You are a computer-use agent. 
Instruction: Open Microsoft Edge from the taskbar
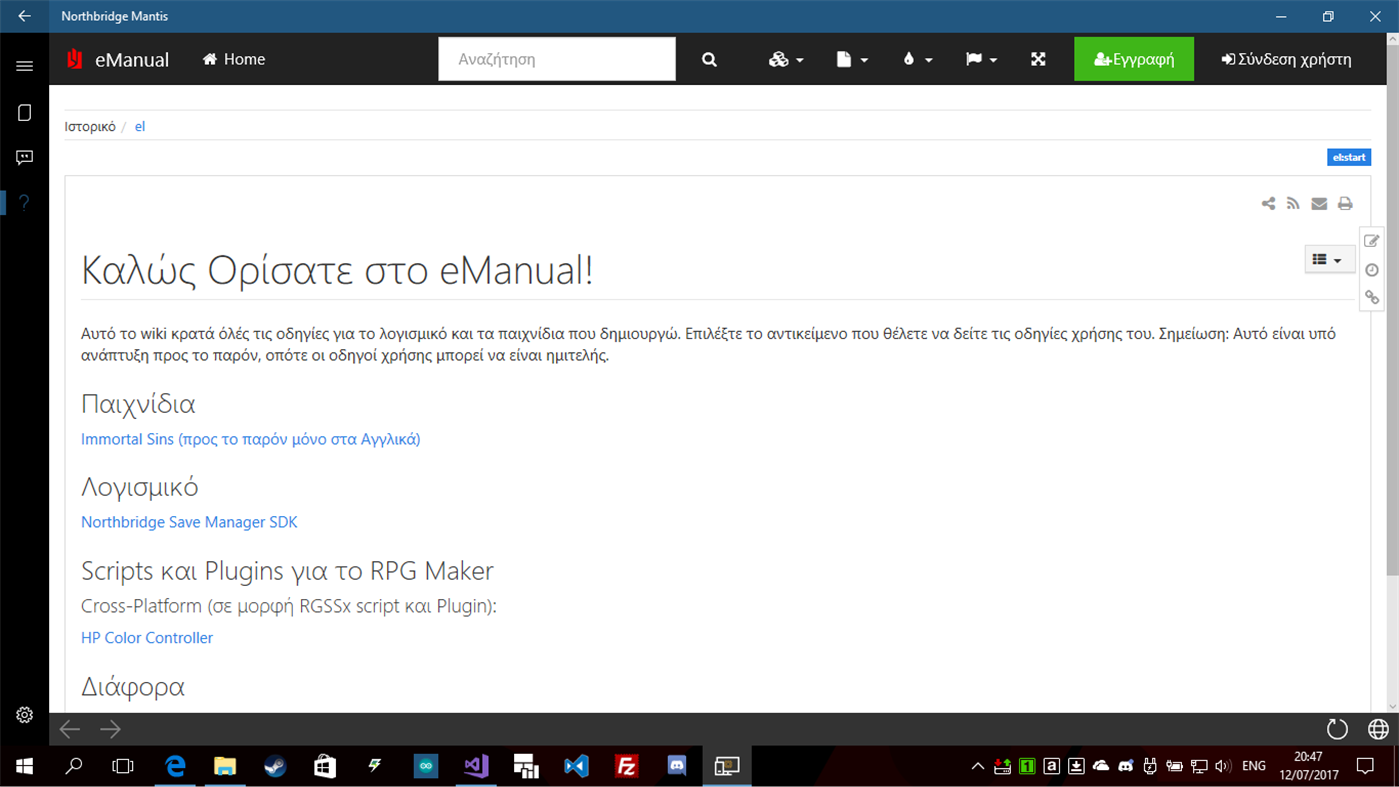pyautogui.click(x=175, y=767)
